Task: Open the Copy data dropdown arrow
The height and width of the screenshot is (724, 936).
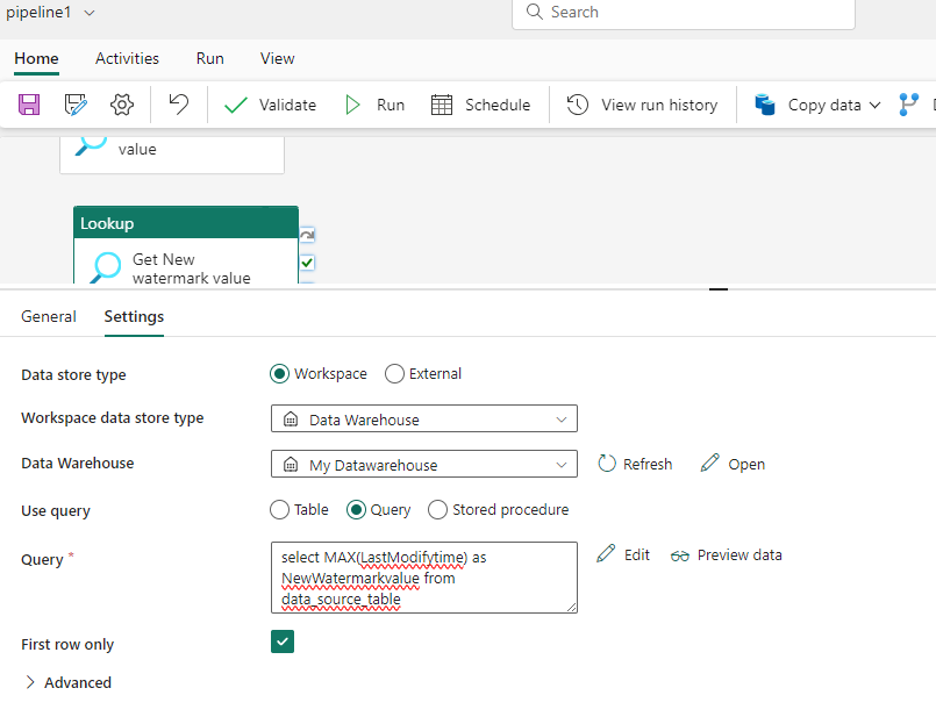Action: [x=875, y=105]
